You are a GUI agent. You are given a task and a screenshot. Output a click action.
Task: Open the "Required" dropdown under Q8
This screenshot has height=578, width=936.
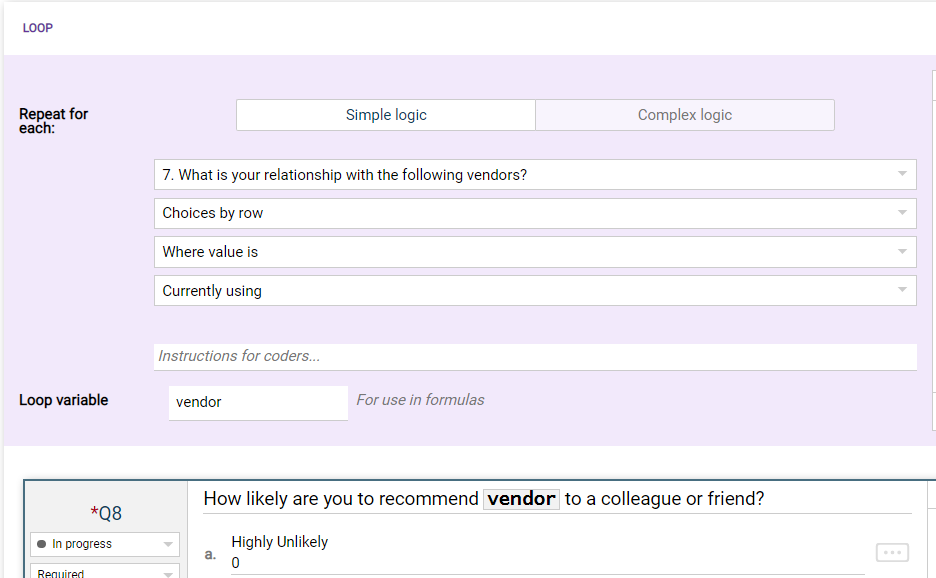coord(105,573)
